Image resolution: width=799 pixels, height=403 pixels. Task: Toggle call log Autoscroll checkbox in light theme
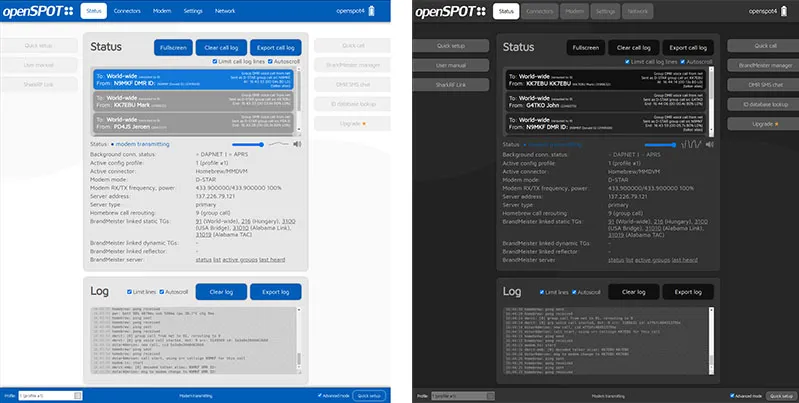tap(270, 62)
